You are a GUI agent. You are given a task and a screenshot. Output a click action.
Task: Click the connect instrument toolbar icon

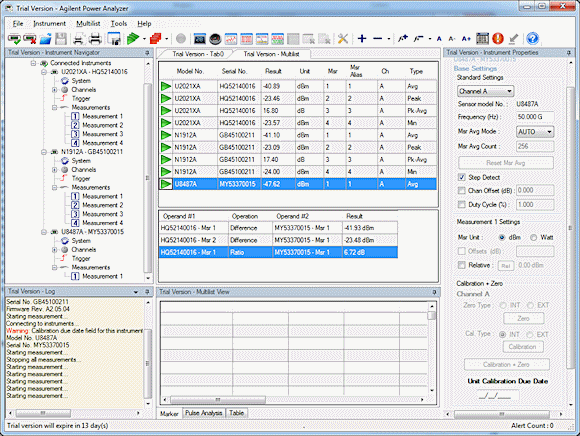click(x=14, y=38)
